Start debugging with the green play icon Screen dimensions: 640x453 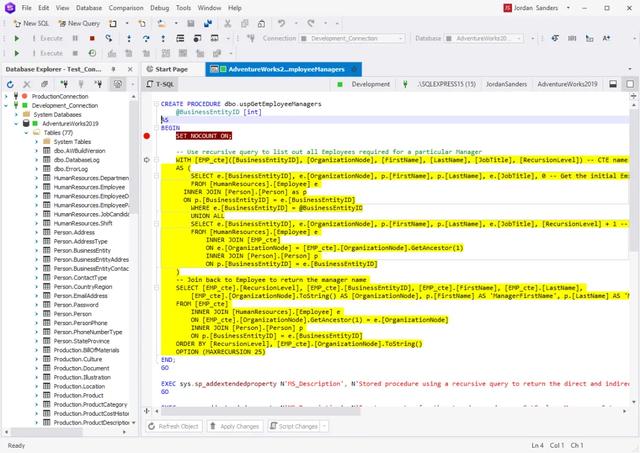click(16, 38)
